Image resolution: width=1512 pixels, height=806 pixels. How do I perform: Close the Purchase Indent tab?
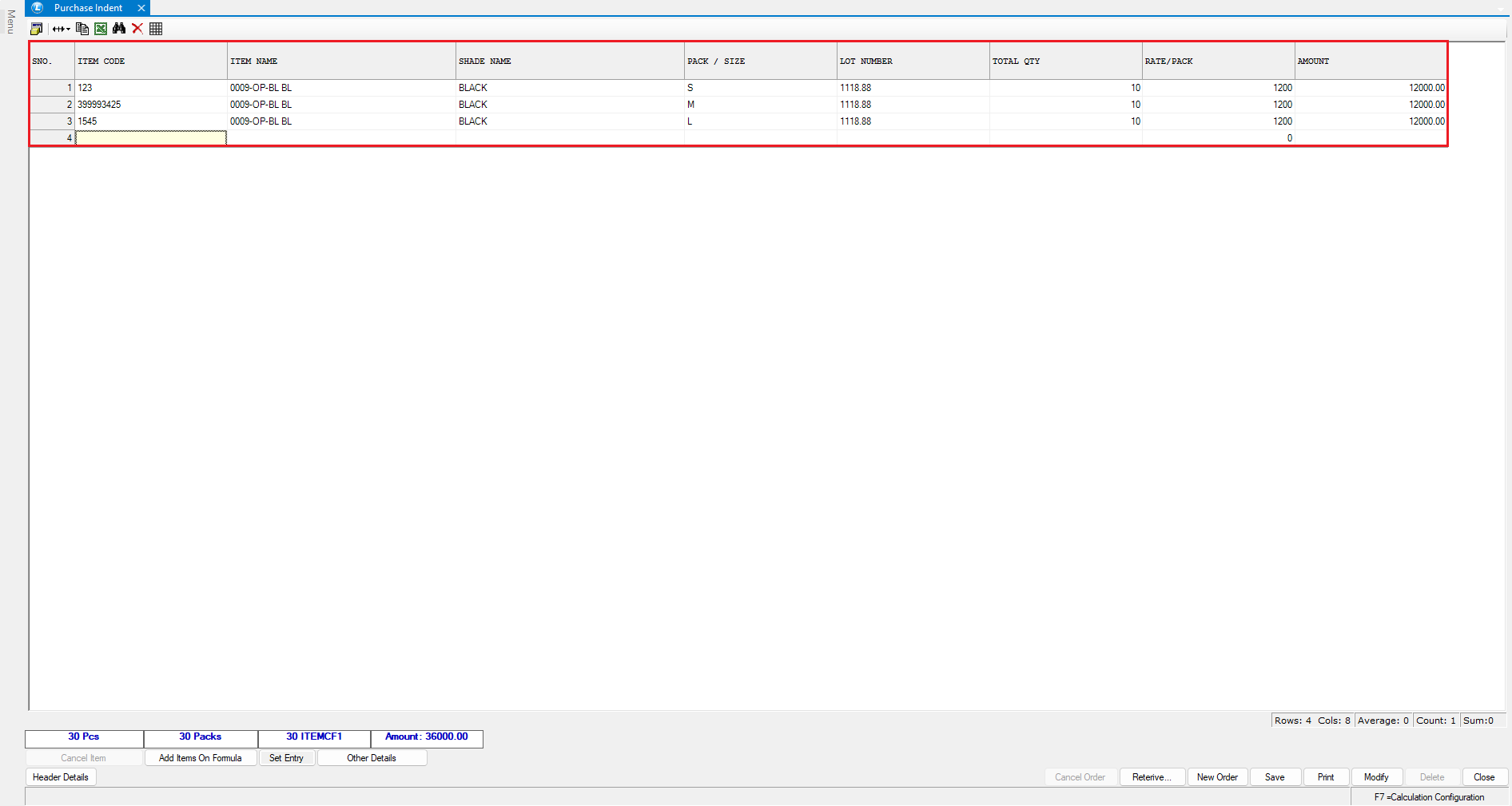point(141,8)
